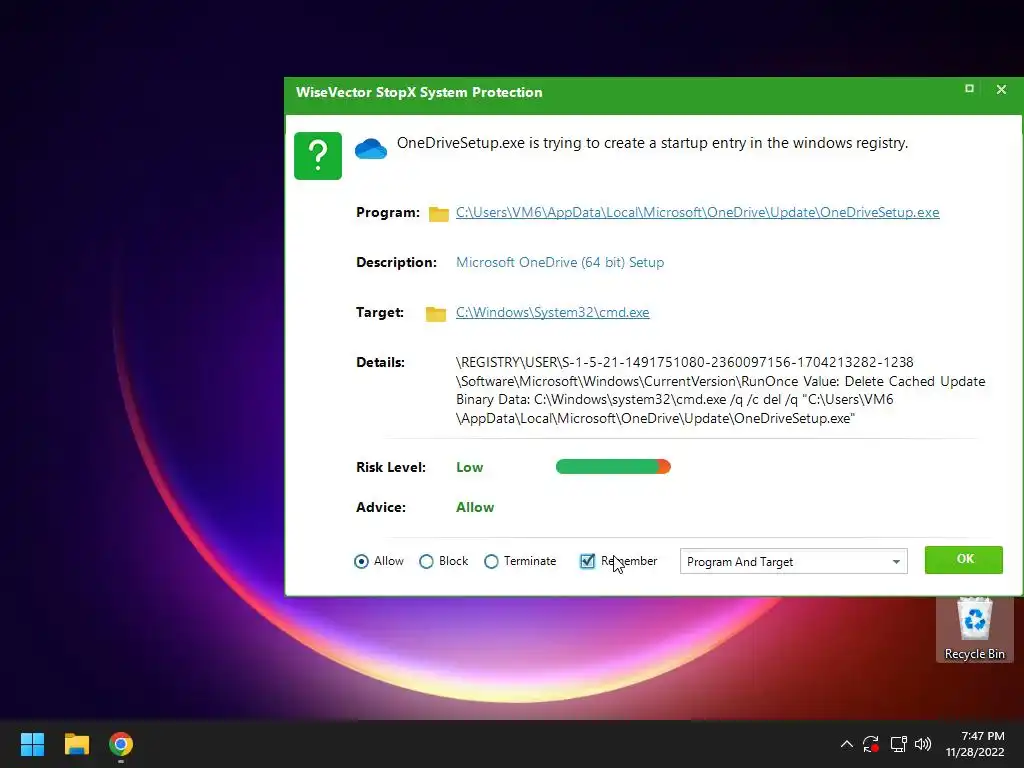Open Google Chrome from the taskbar
Screen dimensions: 1024x768
(x=121, y=744)
